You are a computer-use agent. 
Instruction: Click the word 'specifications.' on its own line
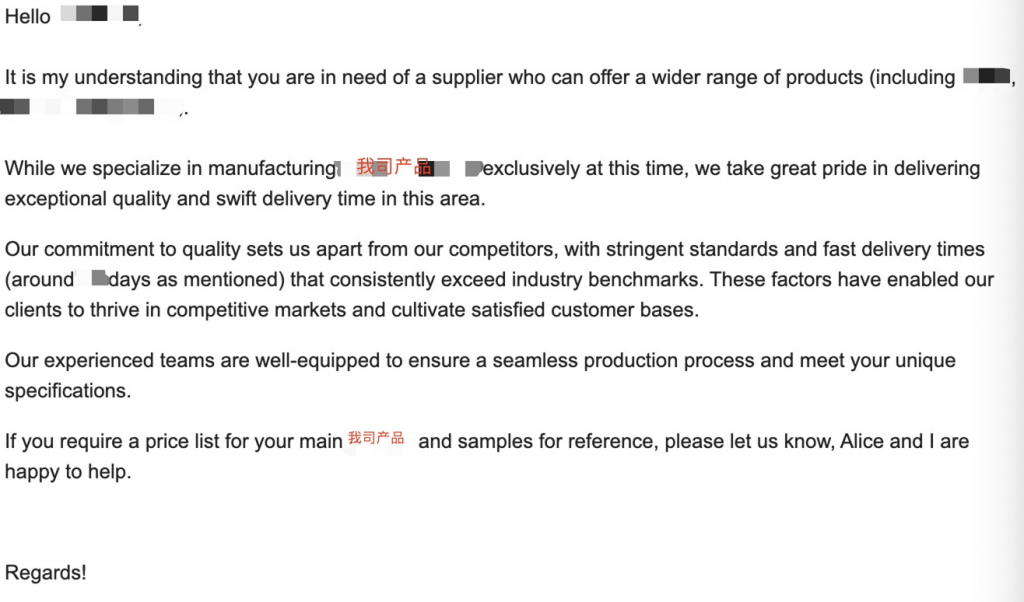tap(68, 390)
